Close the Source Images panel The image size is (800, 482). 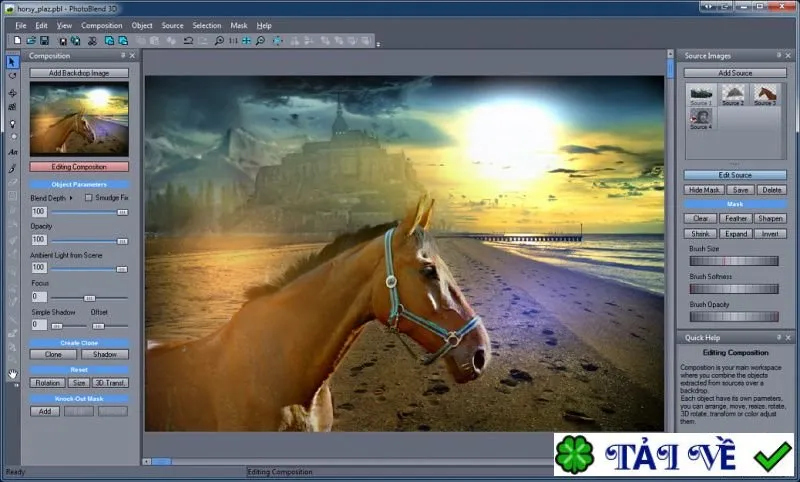click(788, 55)
